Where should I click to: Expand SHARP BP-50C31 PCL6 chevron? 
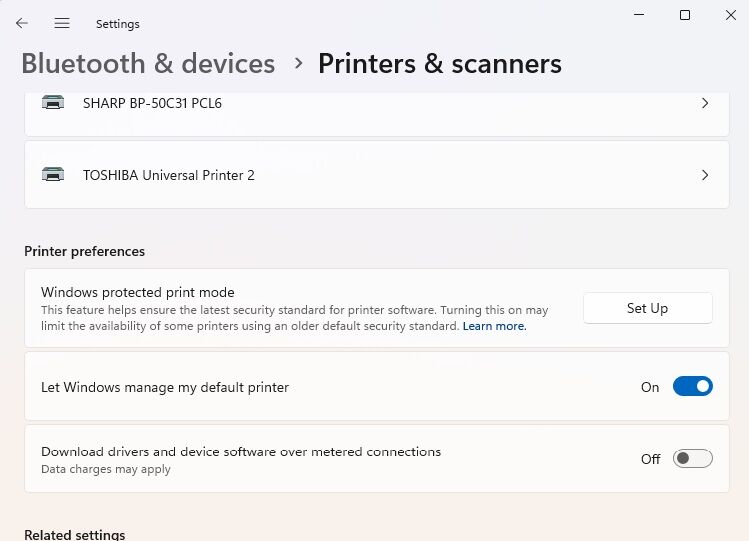[705, 103]
